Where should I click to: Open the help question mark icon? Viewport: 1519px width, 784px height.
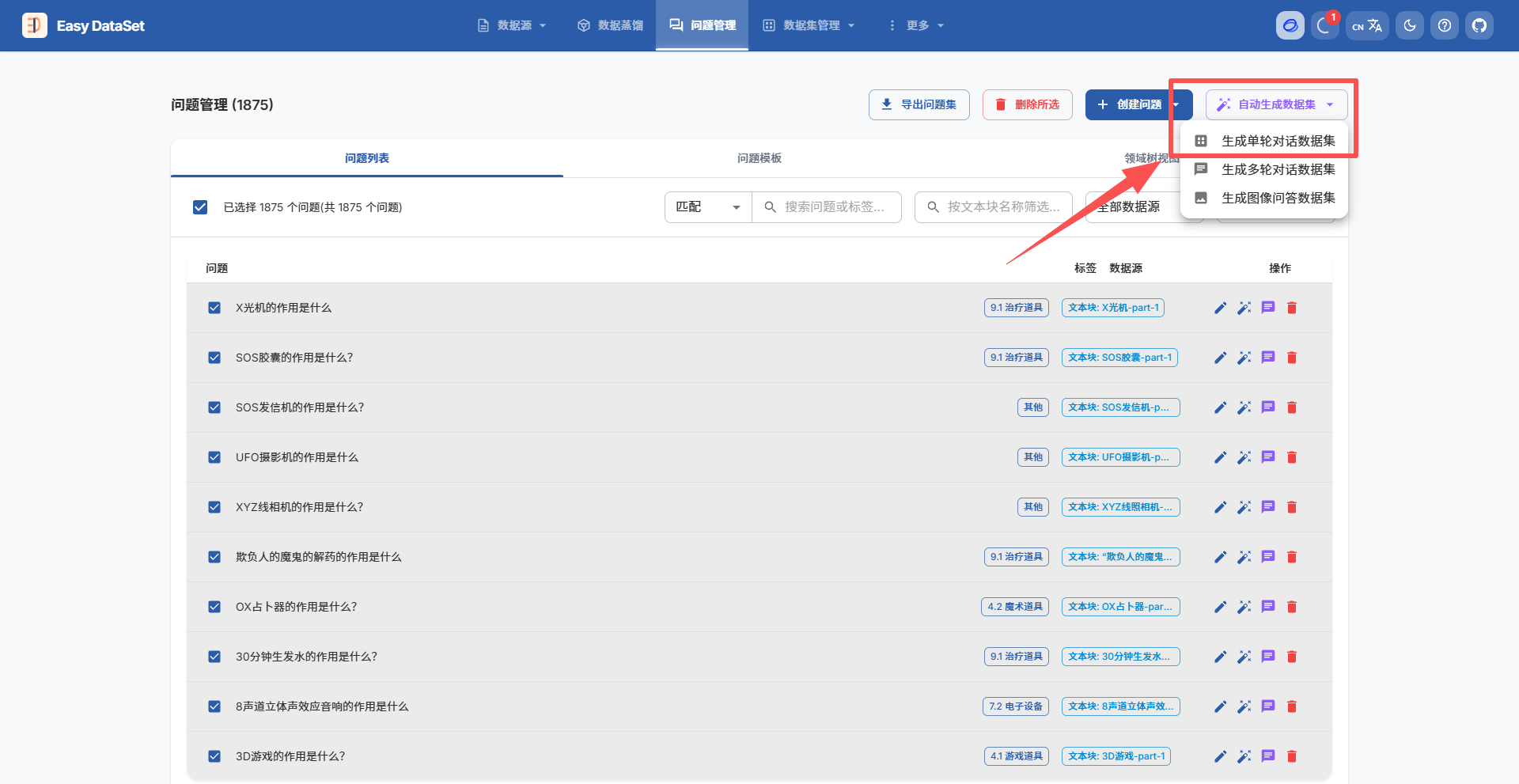coord(1445,25)
